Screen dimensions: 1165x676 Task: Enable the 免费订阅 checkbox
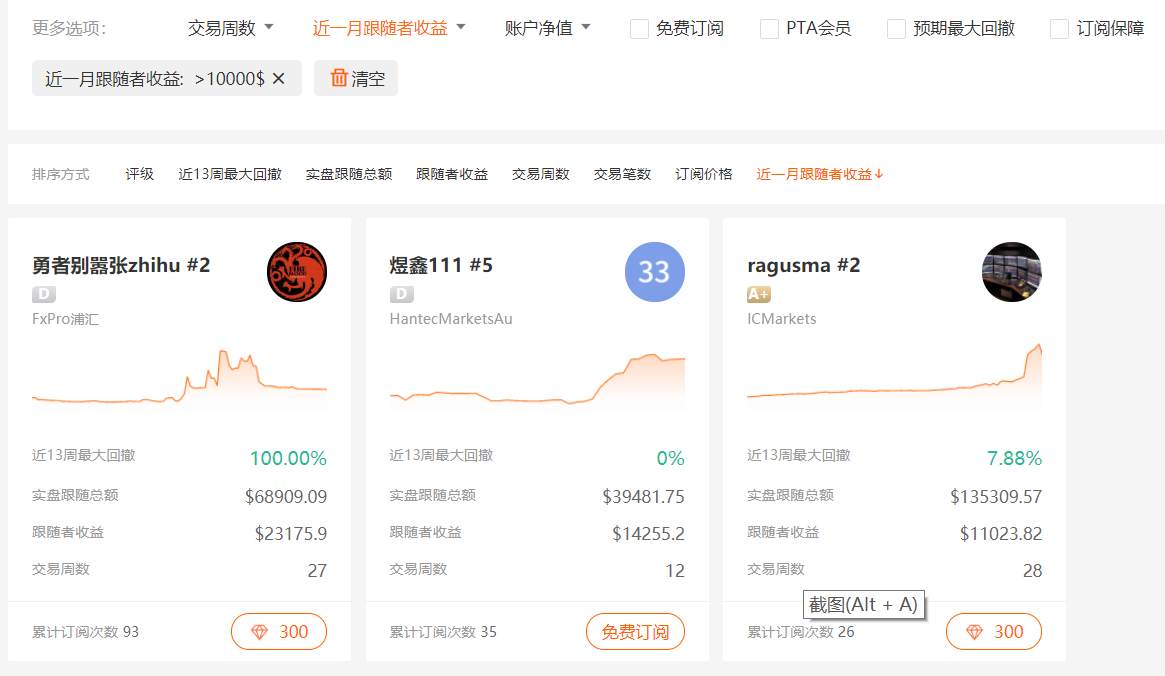[639, 29]
